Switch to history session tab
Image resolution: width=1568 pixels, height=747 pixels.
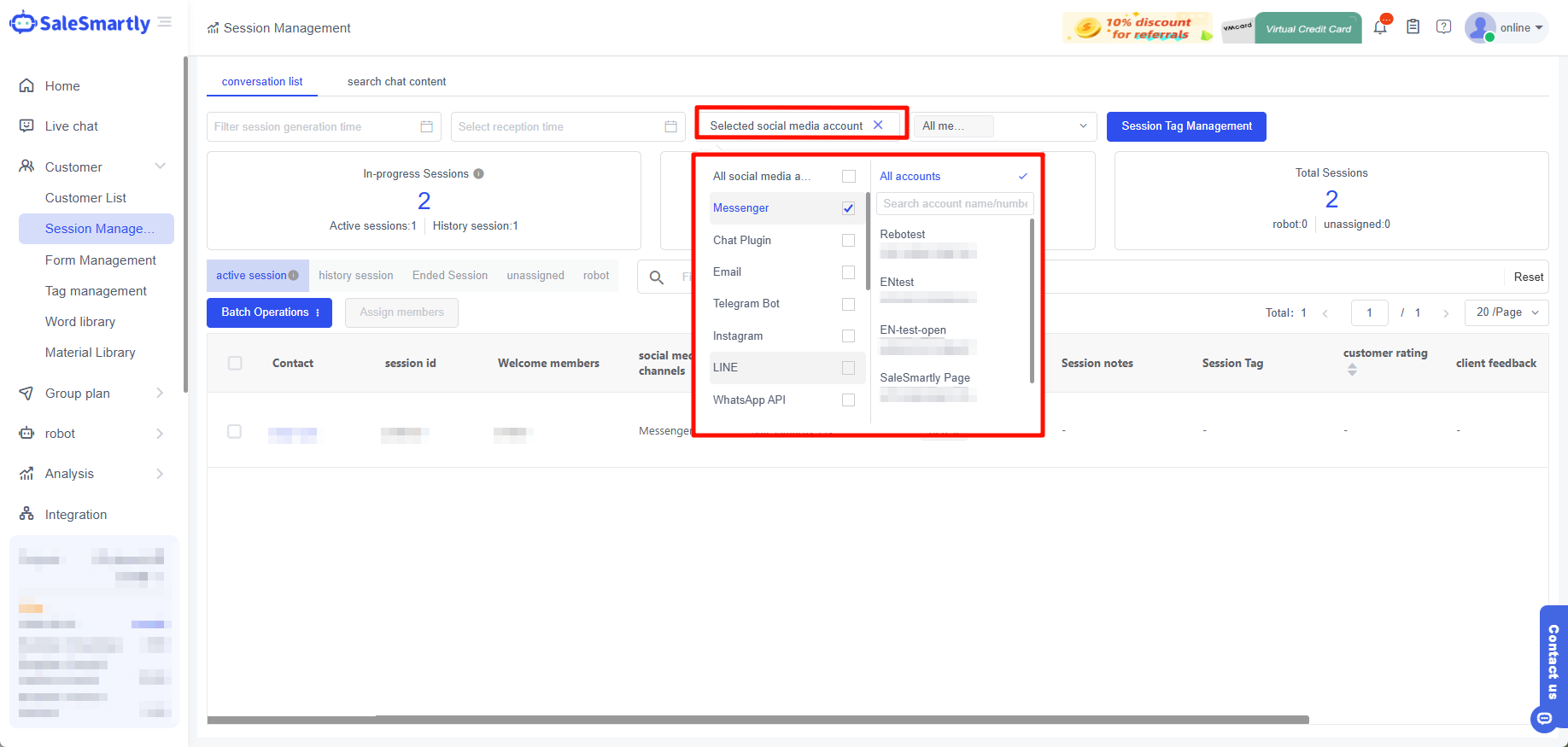355,276
